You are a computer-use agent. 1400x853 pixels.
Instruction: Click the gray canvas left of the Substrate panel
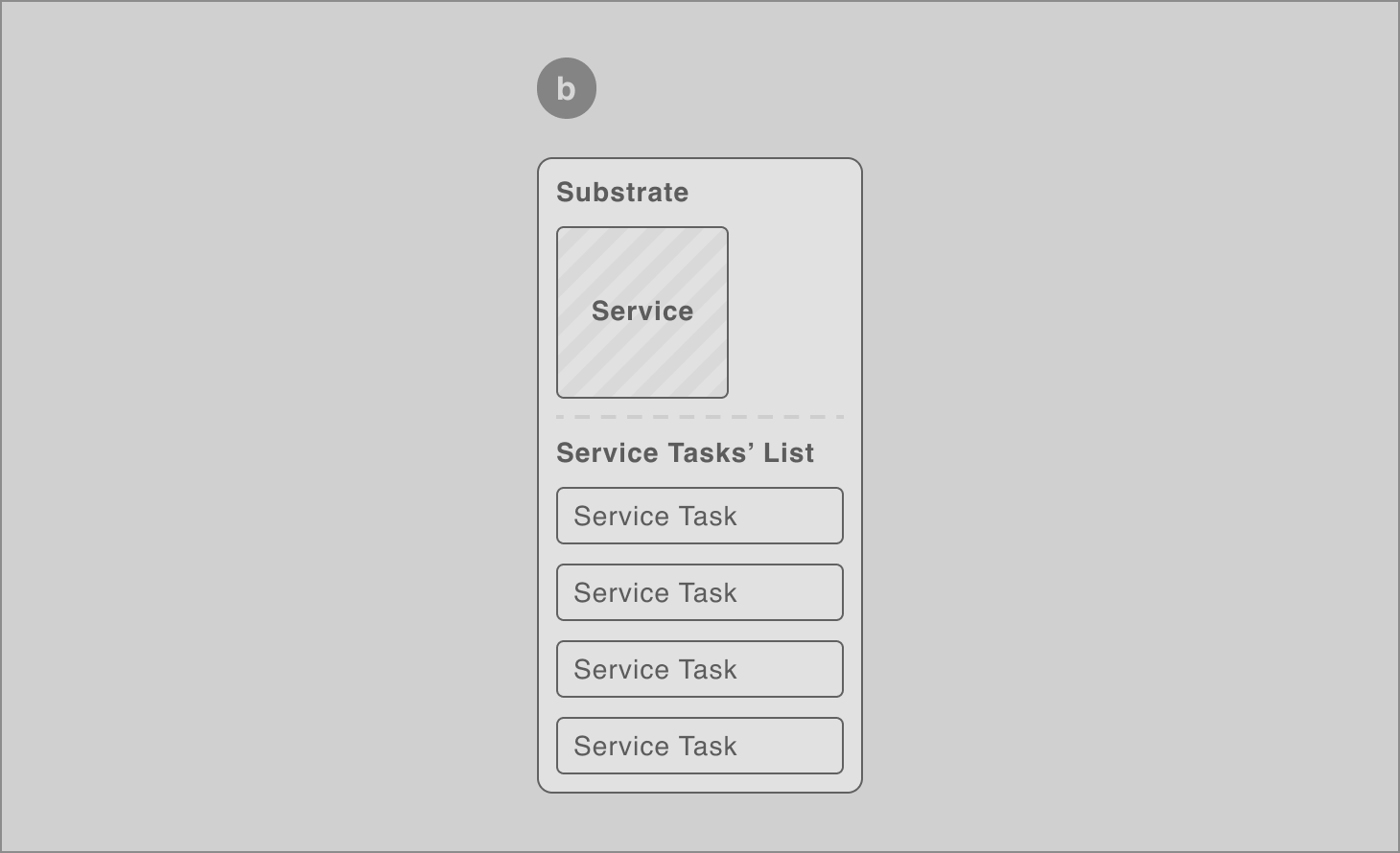268,474
